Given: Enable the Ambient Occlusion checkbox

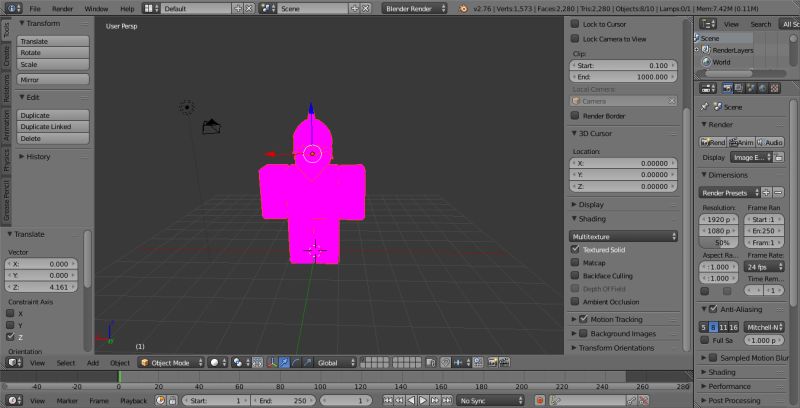Looking at the screenshot, I should 575,301.
